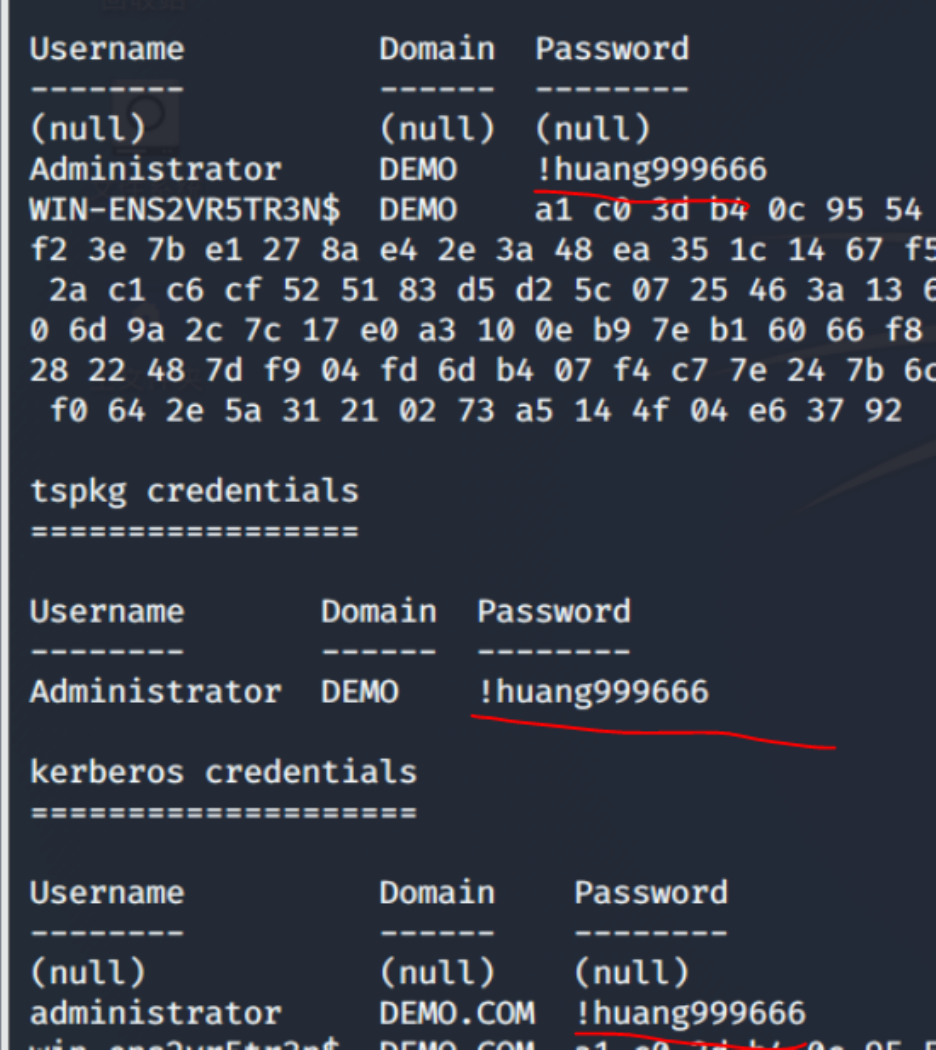Click DEMO.COM domain in the administrator row
The width and height of the screenshot is (936, 1050).
[456, 1013]
